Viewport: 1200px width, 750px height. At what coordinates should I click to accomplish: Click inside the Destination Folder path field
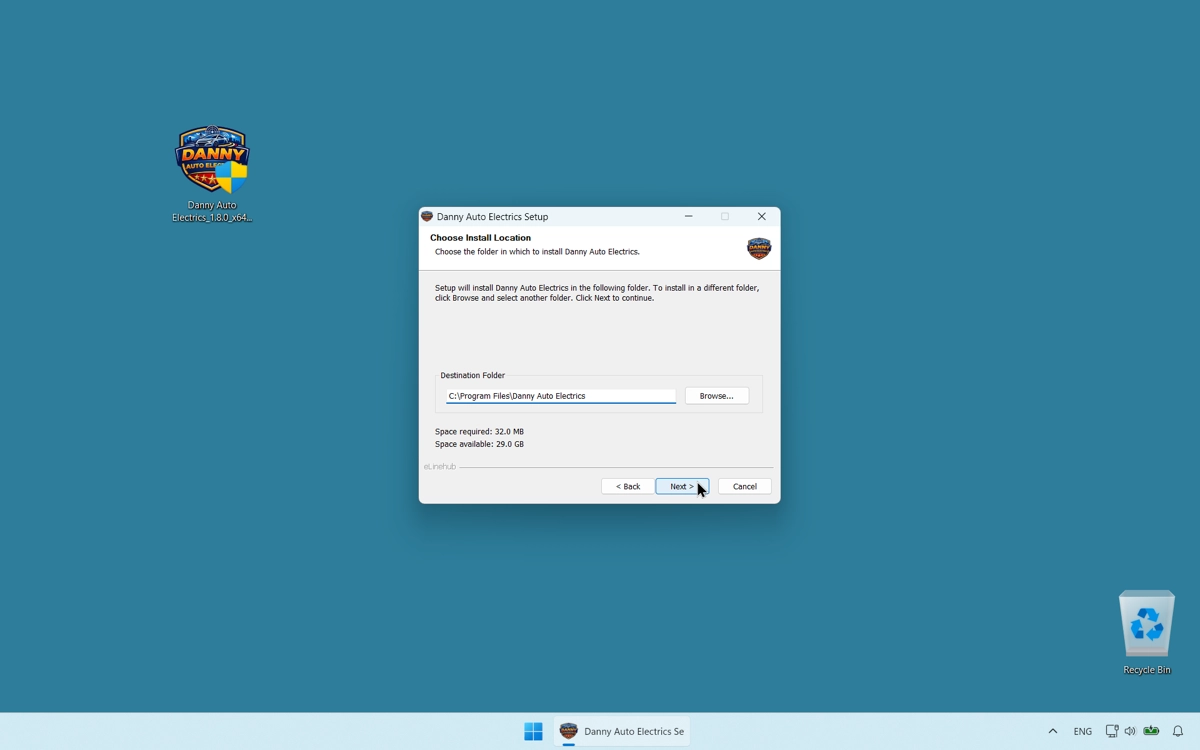[x=561, y=396]
